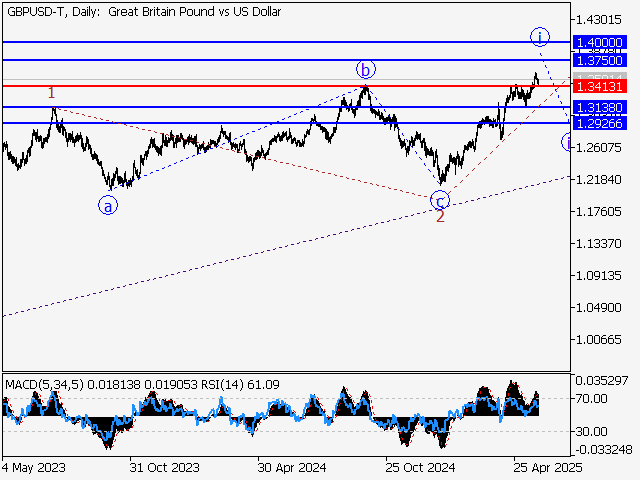Click the 1.37500 price level tag
Screen dimensions: 640x480
[x=599, y=60]
